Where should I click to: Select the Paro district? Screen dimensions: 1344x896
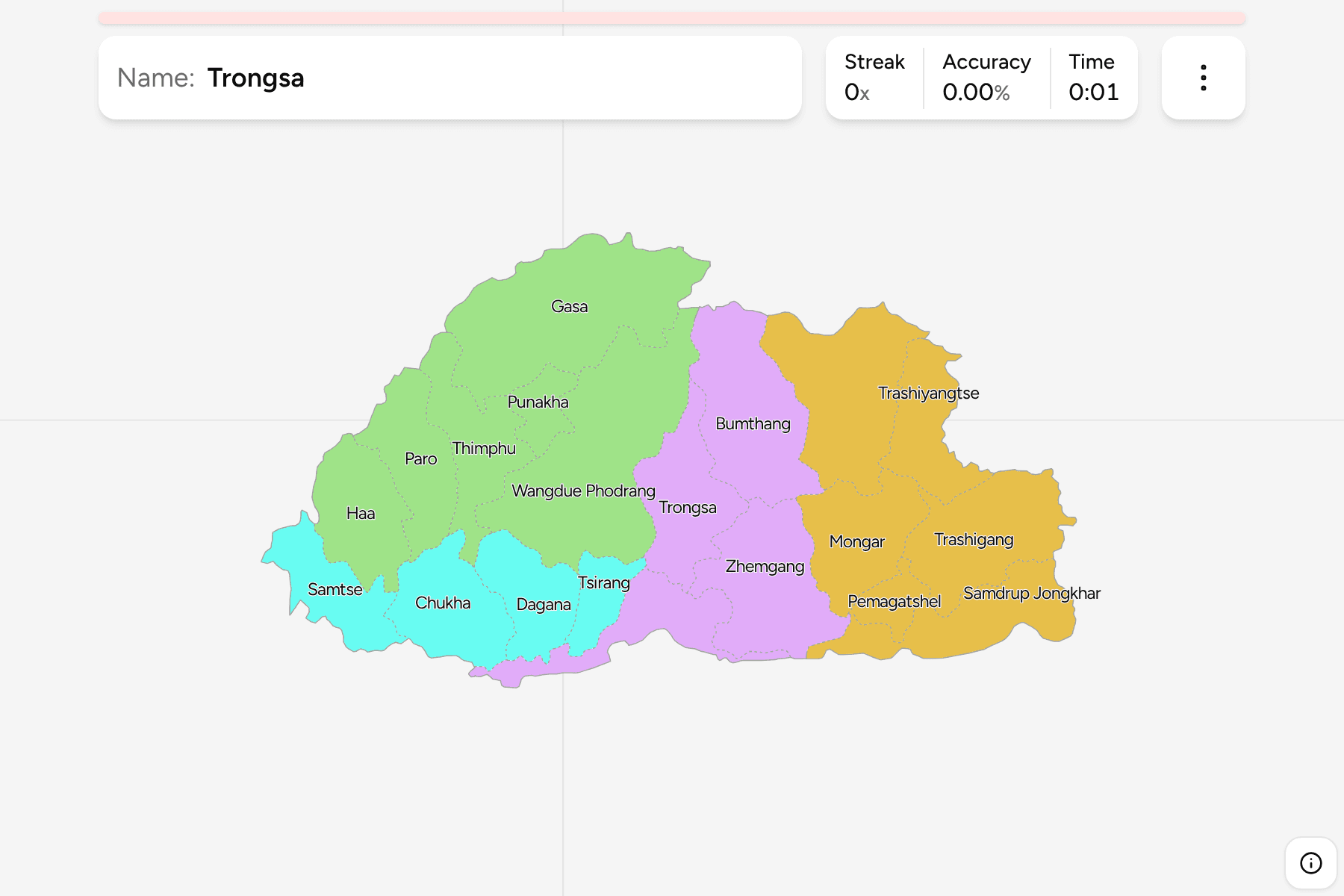(420, 459)
